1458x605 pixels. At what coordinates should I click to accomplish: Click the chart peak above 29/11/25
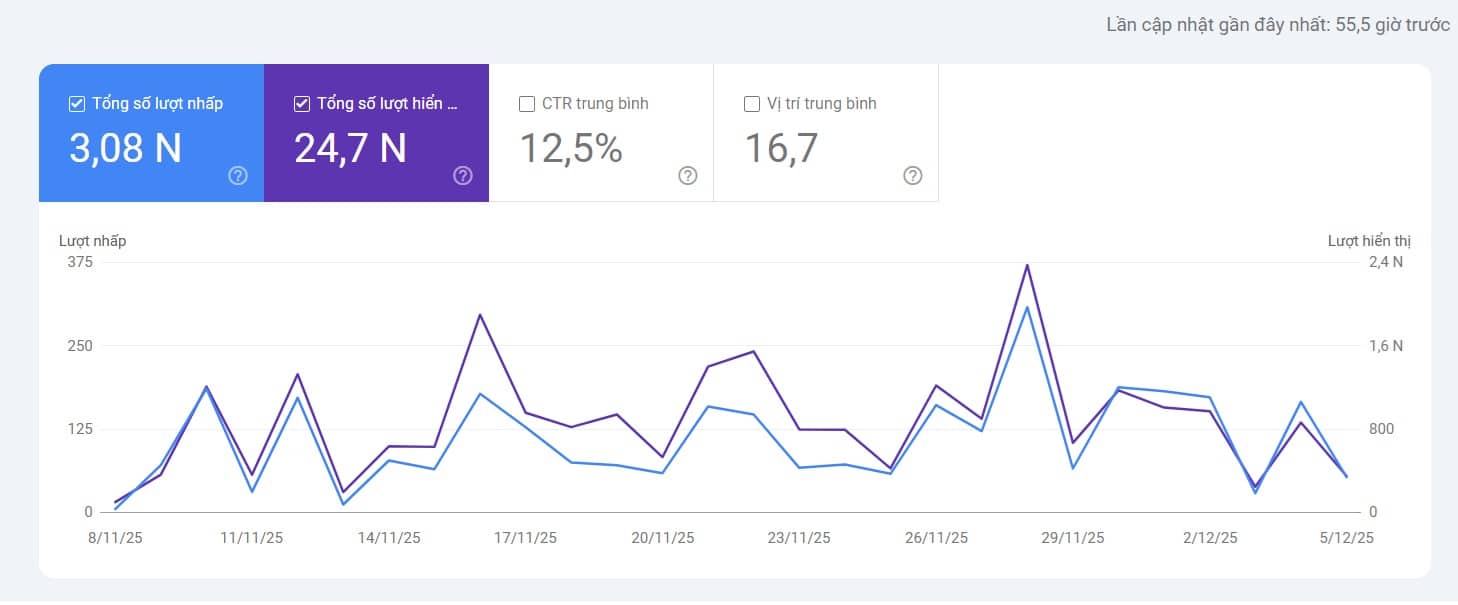click(x=1027, y=265)
